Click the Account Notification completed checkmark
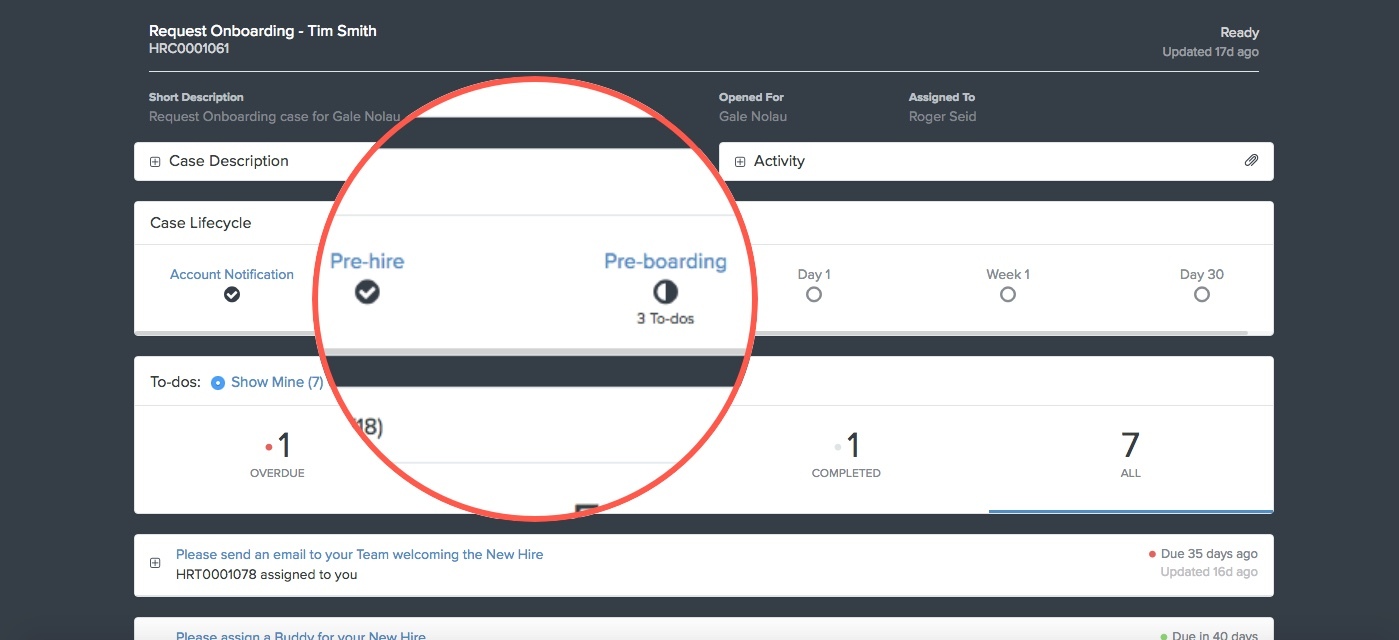Screen dimensions: 1399x640 click(231, 295)
